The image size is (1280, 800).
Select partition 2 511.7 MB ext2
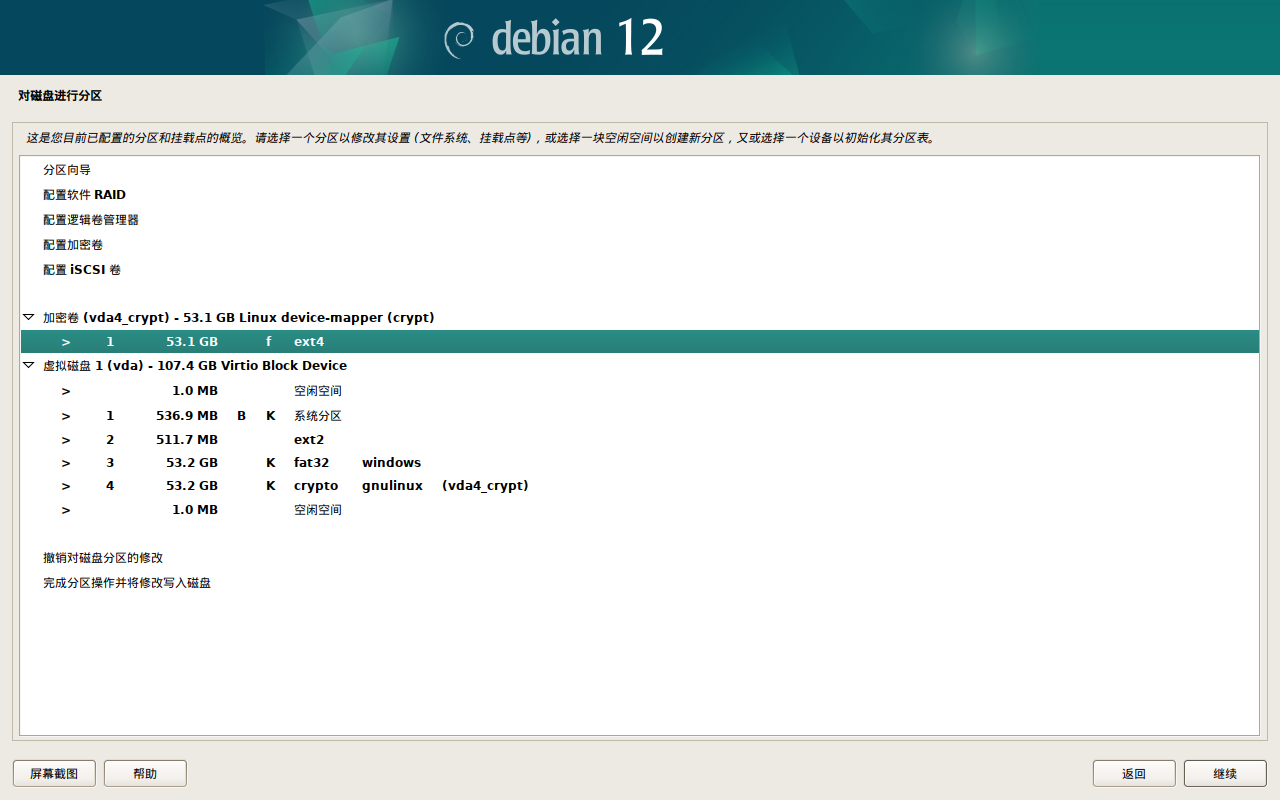click(639, 440)
